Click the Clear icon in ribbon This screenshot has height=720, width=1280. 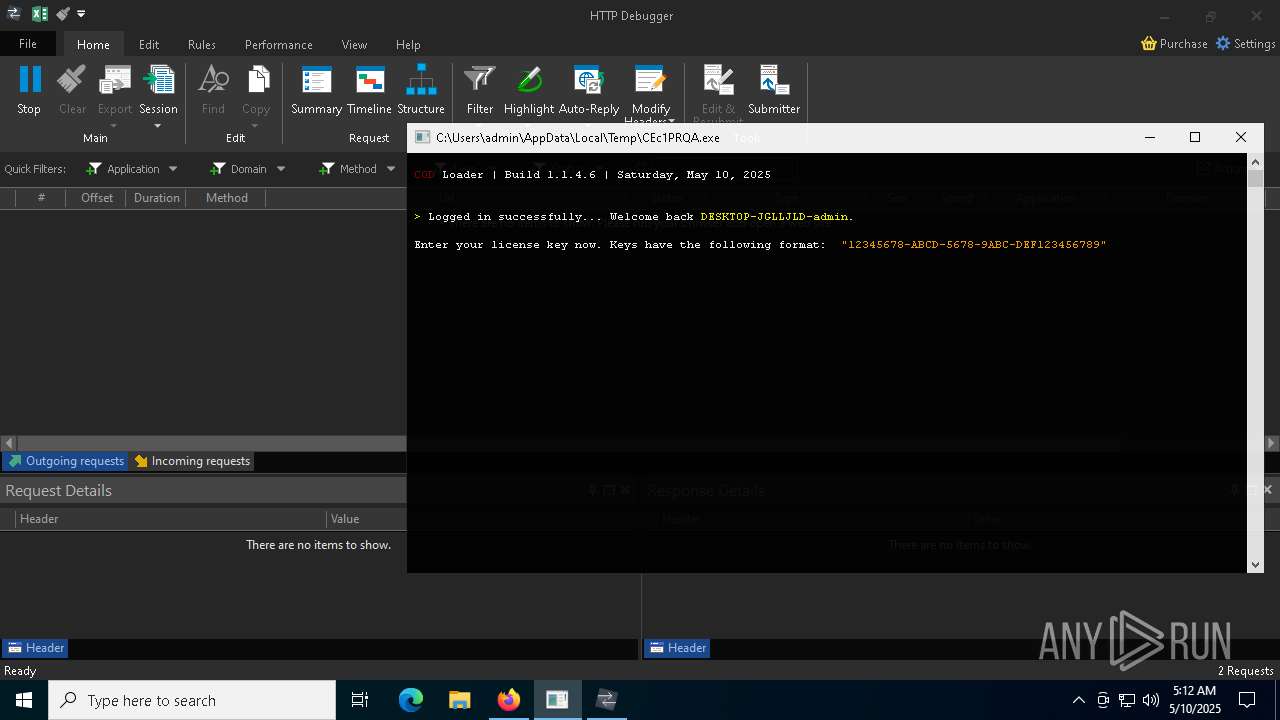[x=72, y=80]
